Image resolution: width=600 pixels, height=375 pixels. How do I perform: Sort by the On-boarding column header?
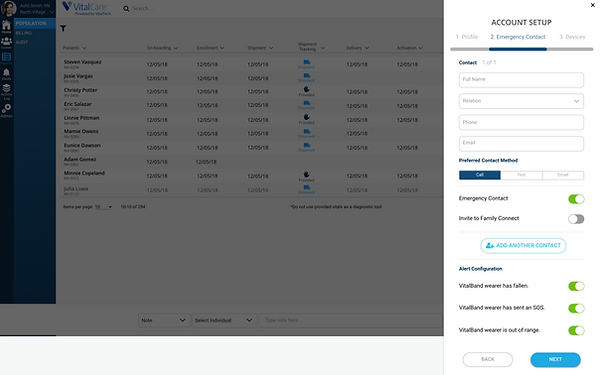click(162, 48)
